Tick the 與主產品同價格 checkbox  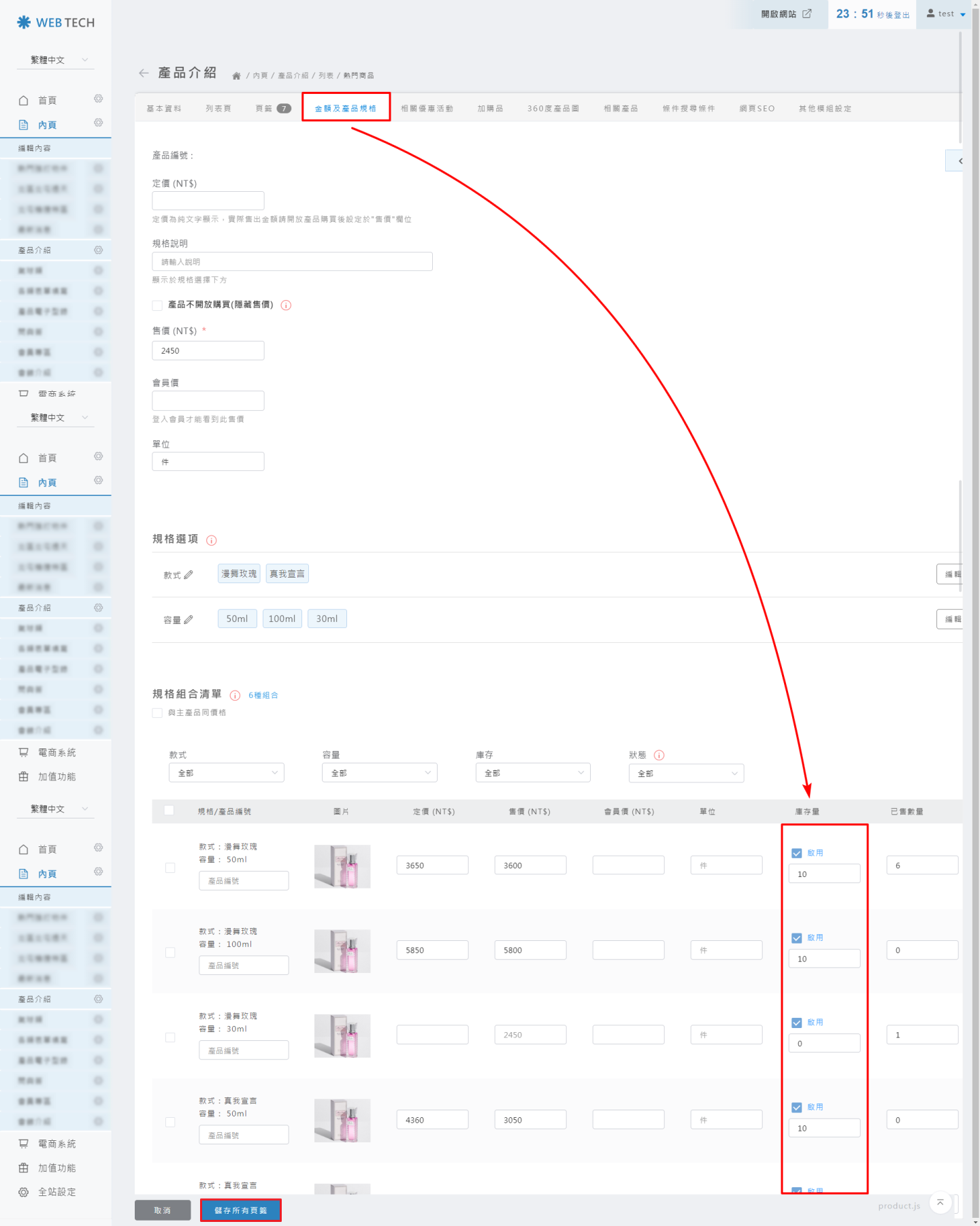click(x=157, y=713)
